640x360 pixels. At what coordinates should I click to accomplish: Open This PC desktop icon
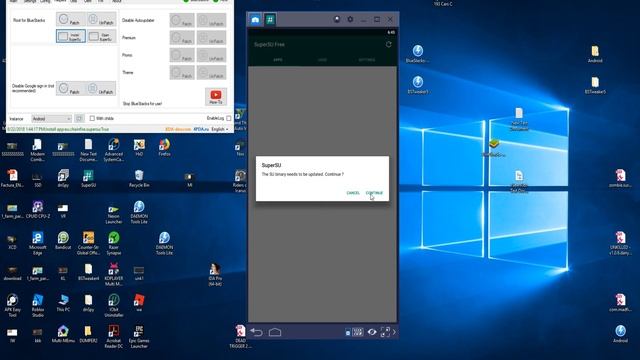click(x=63, y=302)
